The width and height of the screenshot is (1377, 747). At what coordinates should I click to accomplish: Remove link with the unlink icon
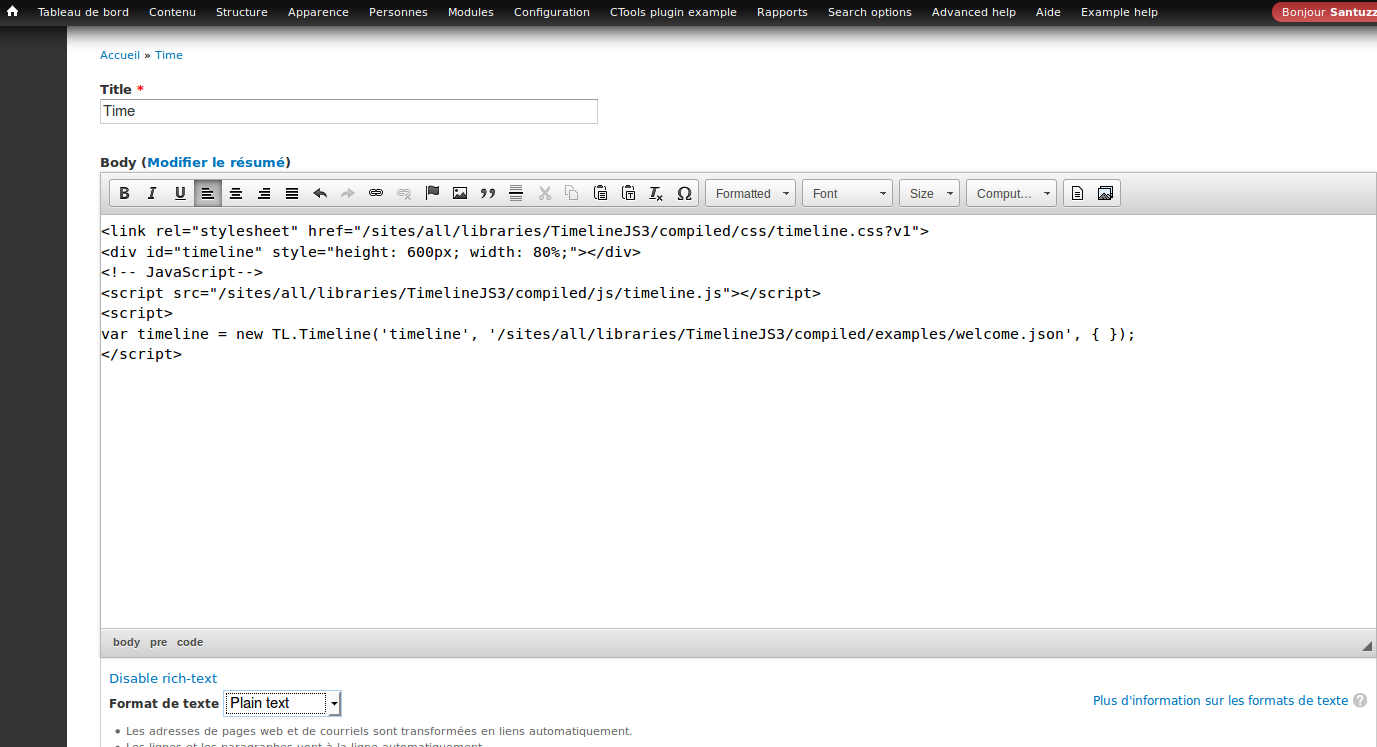(404, 193)
